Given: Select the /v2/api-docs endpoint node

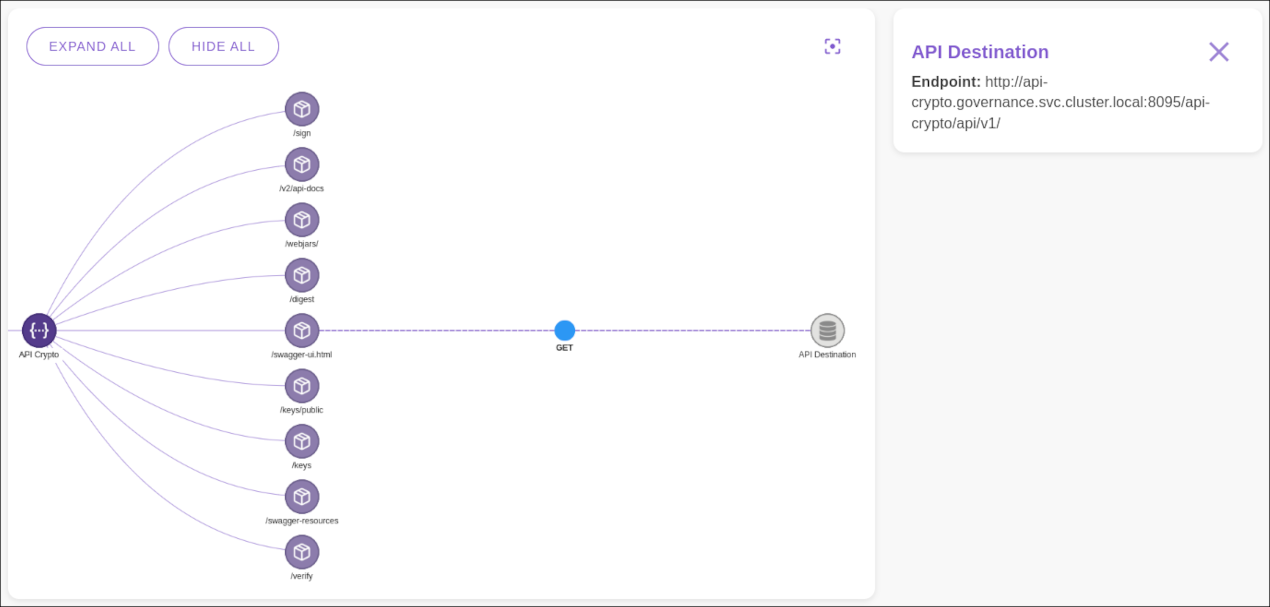Looking at the screenshot, I should click(x=302, y=165).
